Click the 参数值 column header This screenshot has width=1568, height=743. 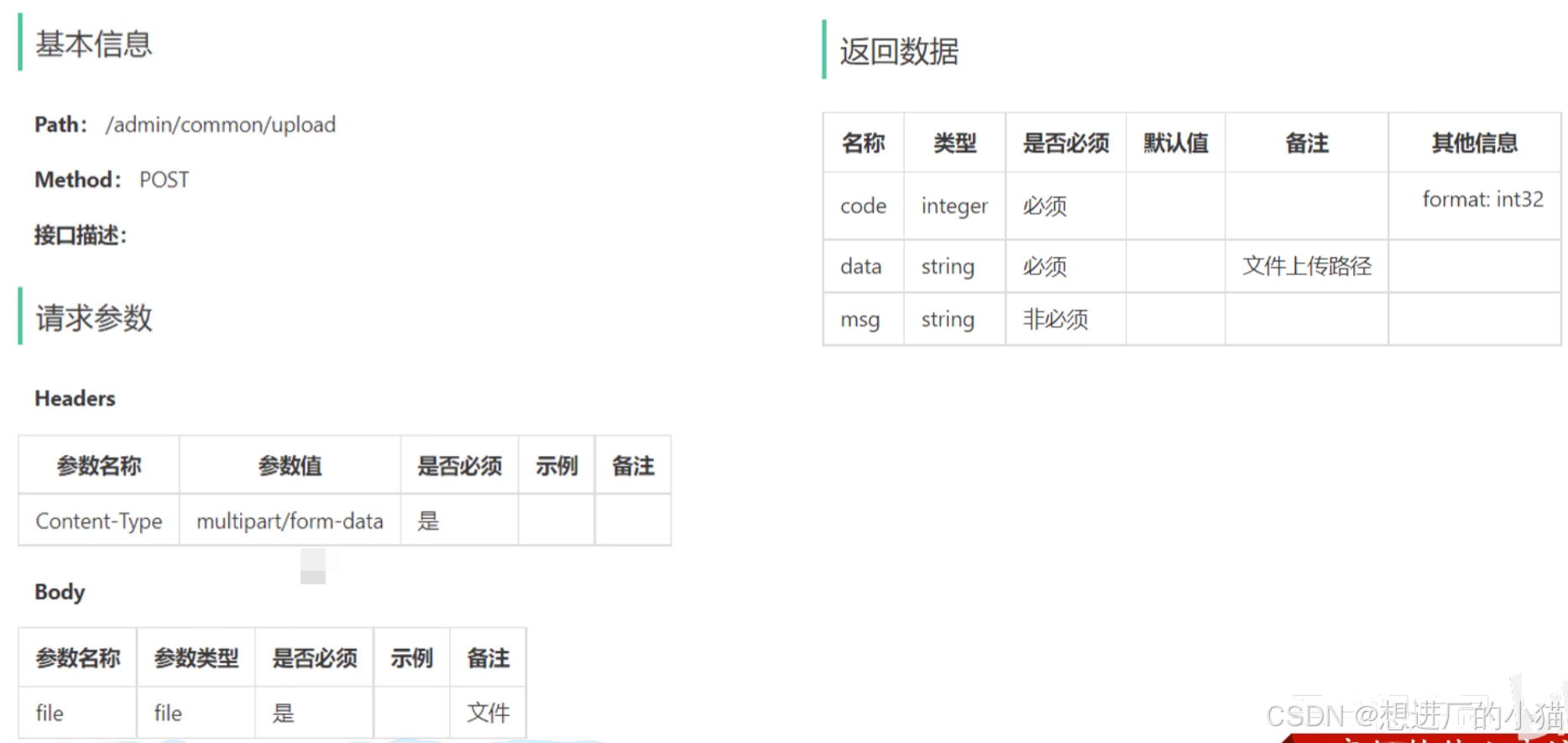point(290,465)
